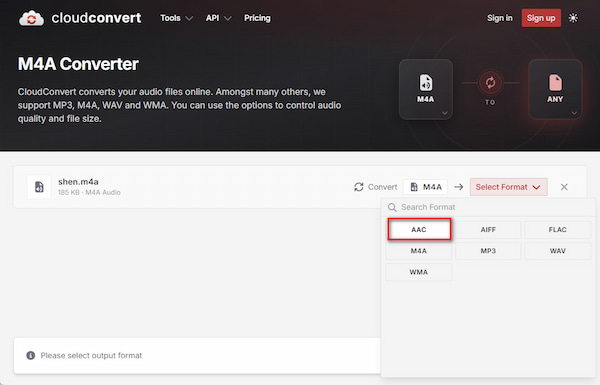Go to the Pricing page
This screenshot has height=385, width=600.
click(257, 18)
